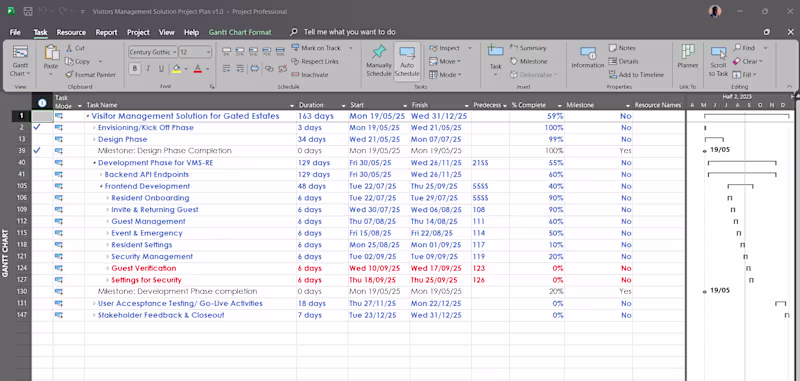Open task Notes
Screen dimensions: 800x381
(622, 48)
